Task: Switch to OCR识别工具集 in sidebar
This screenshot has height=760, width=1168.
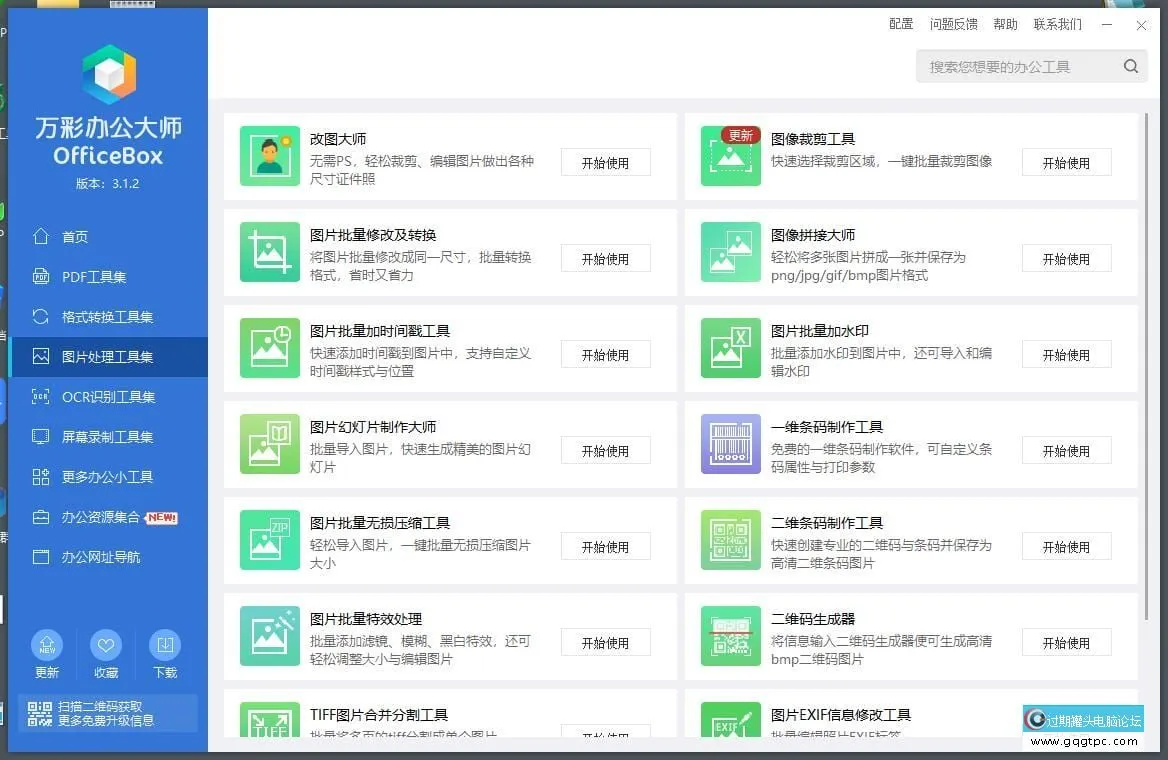Action: (107, 397)
